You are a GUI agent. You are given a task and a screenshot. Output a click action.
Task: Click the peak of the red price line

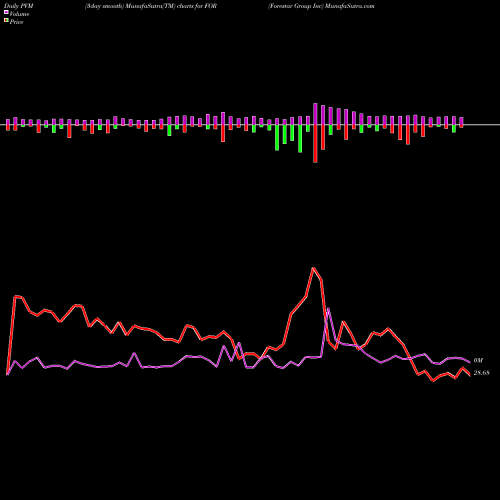pos(313,268)
